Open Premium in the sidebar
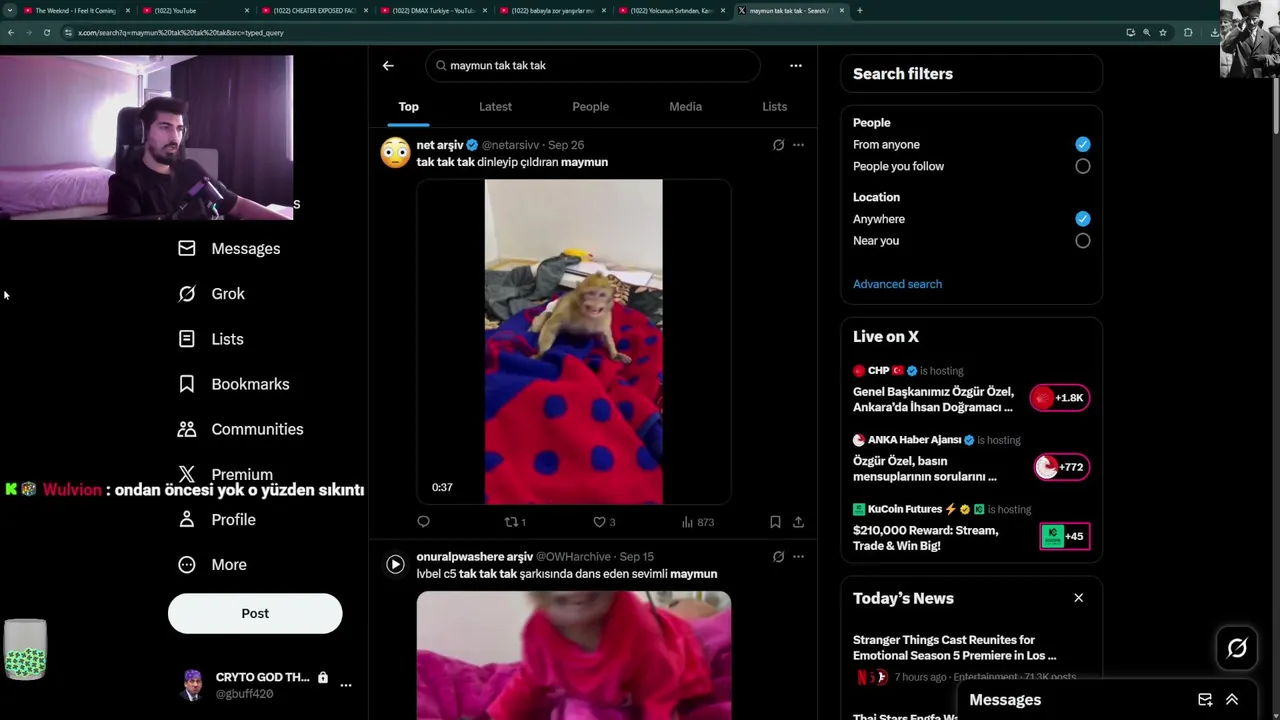Viewport: 1280px width, 720px height. tap(225, 474)
